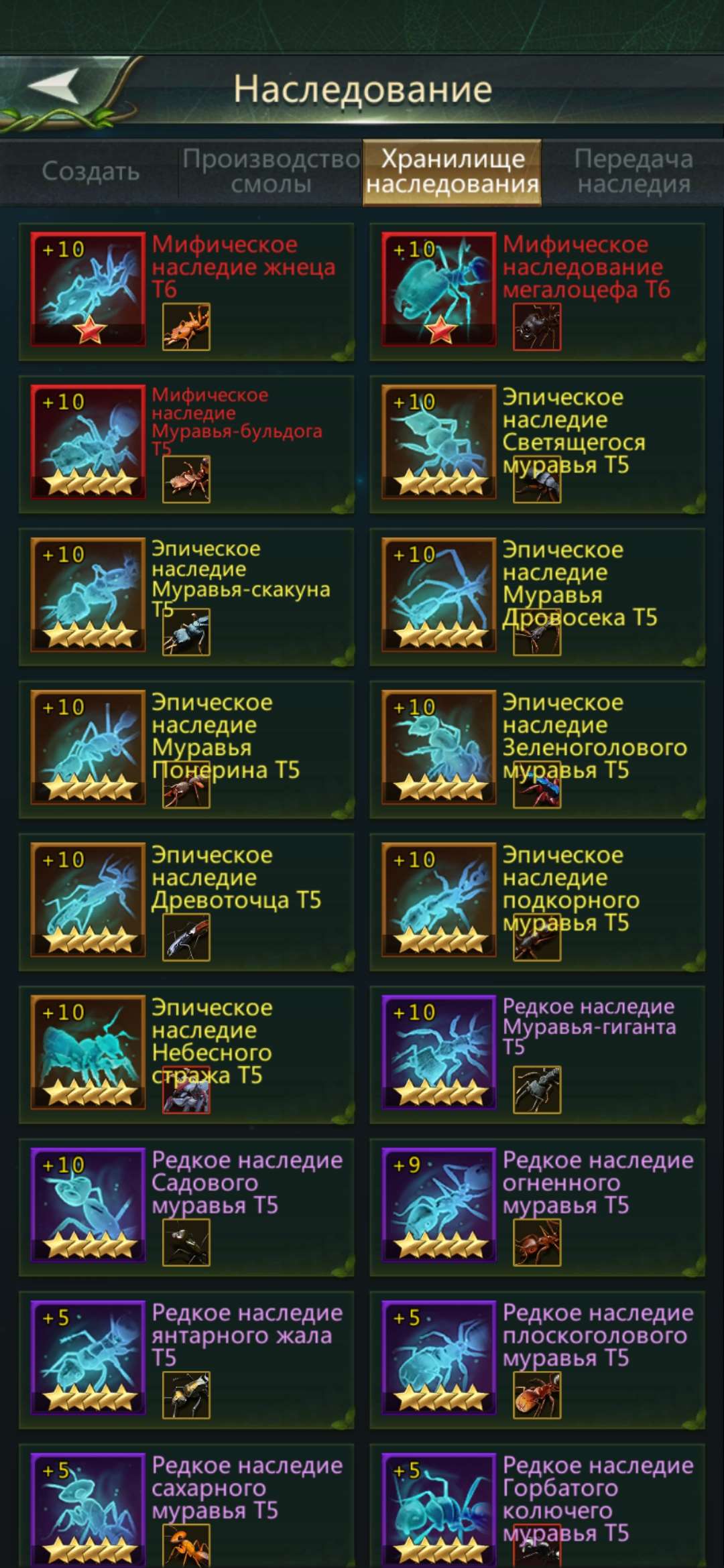Select Редкое наследие Муравья-гиганта Т5 icon

439,1053
